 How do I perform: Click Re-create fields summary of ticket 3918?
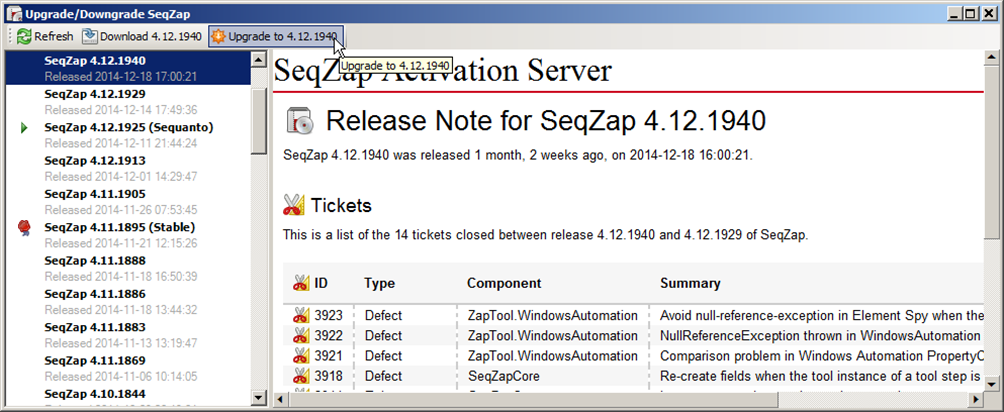[822, 376]
